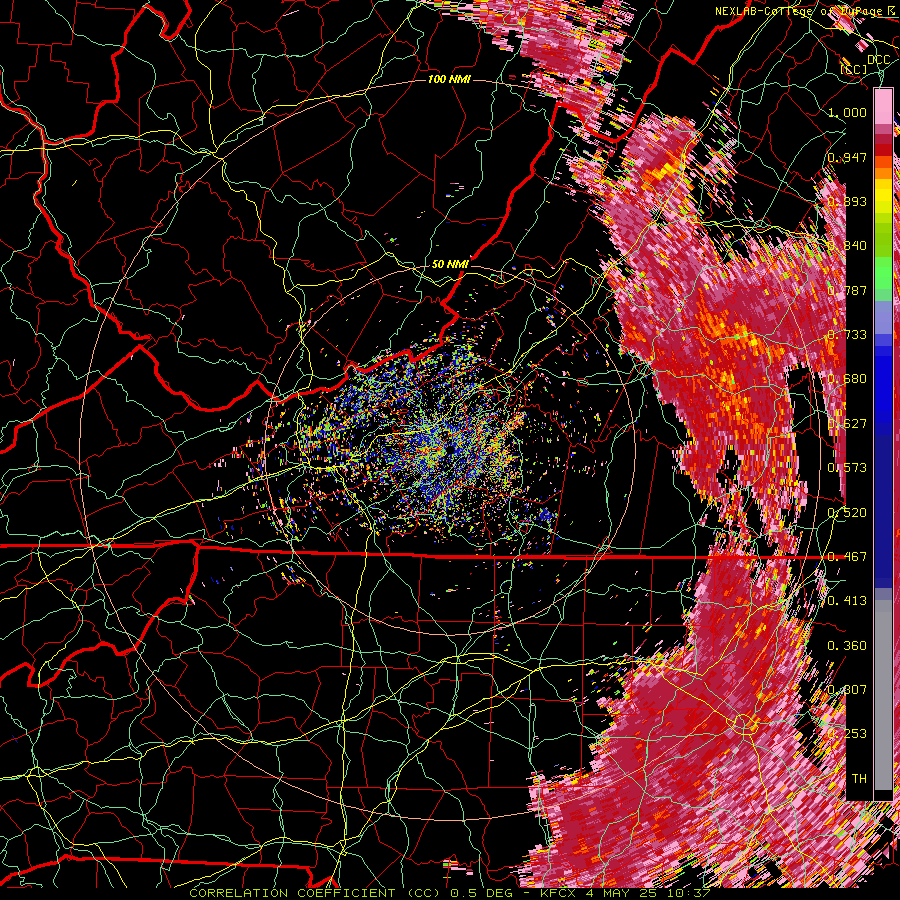Click the 0.787 scale value
Screen dimensions: 900x900
tap(847, 290)
